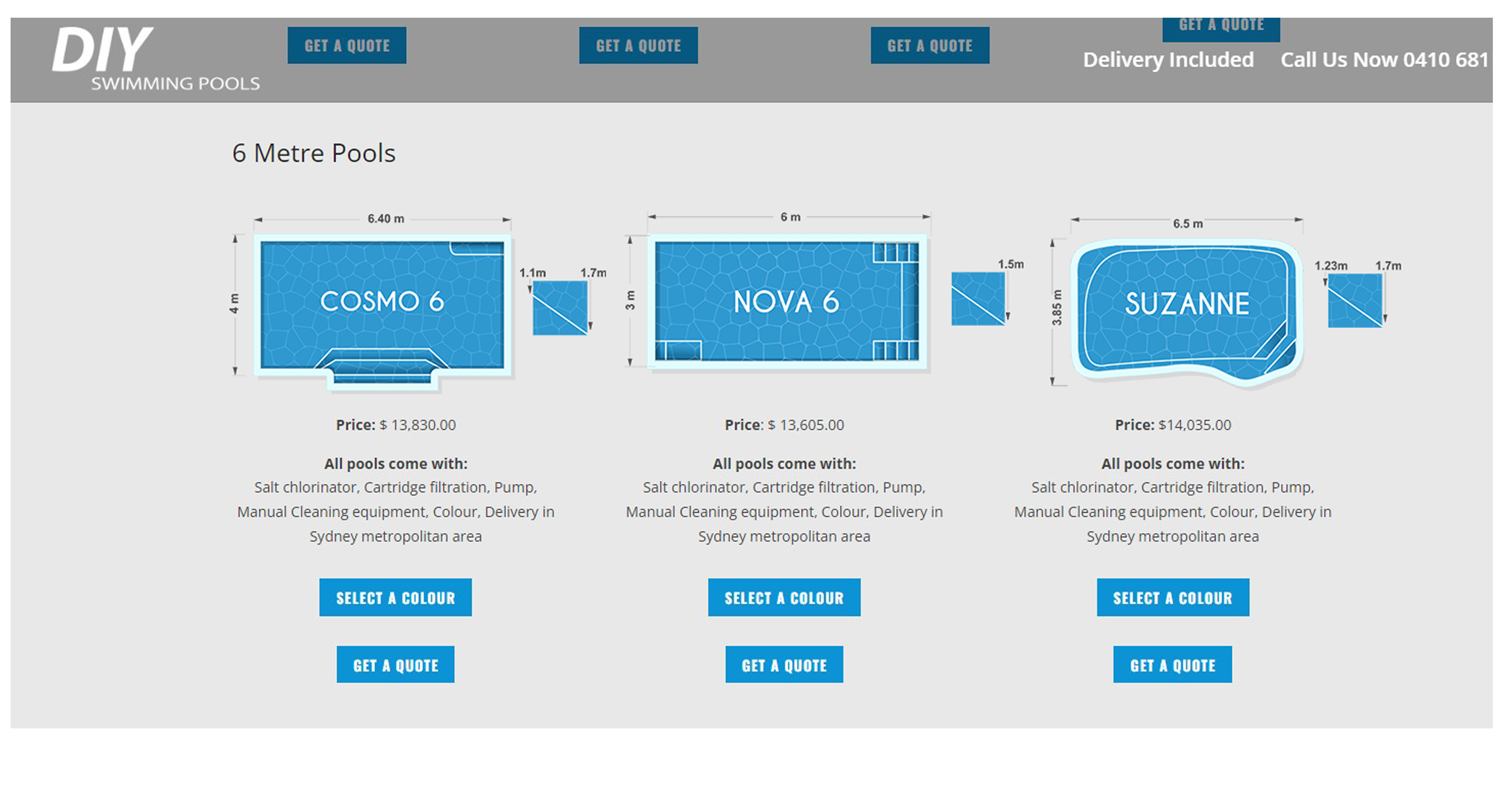Click the Cosmo 6 pool diagram
Screen dimensions: 1512x802
tap(382, 305)
